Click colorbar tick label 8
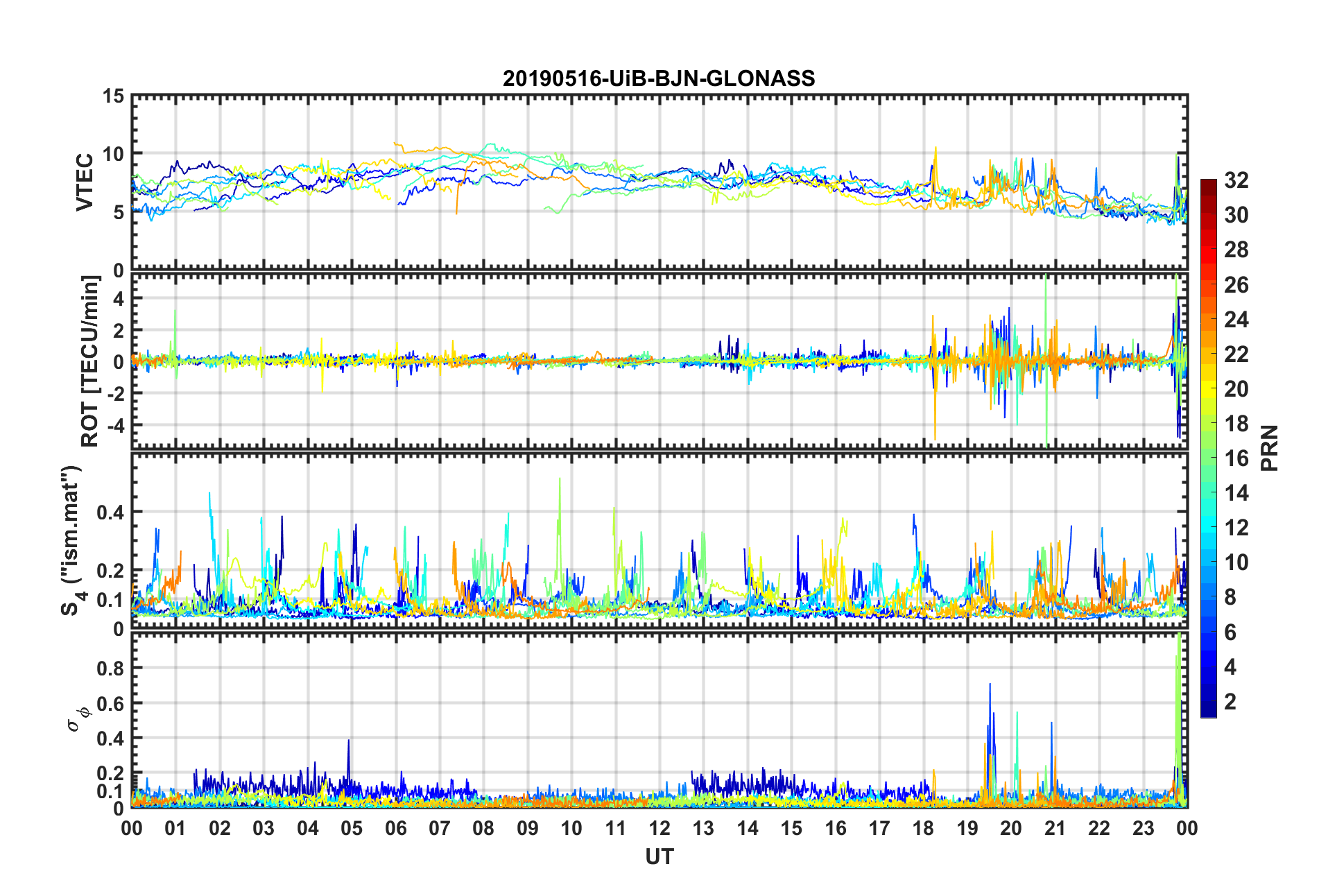This screenshot has width=1319, height=896. [1230, 597]
